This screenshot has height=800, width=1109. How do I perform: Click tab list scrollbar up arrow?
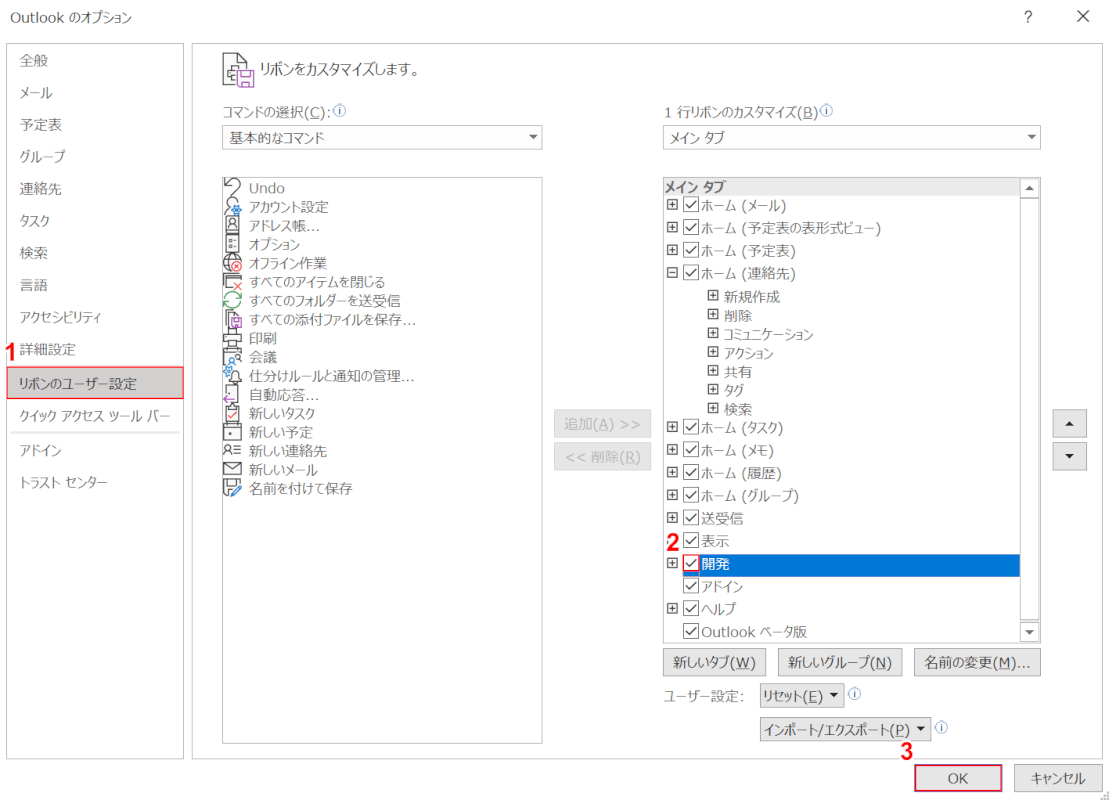(x=1029, y=188)
